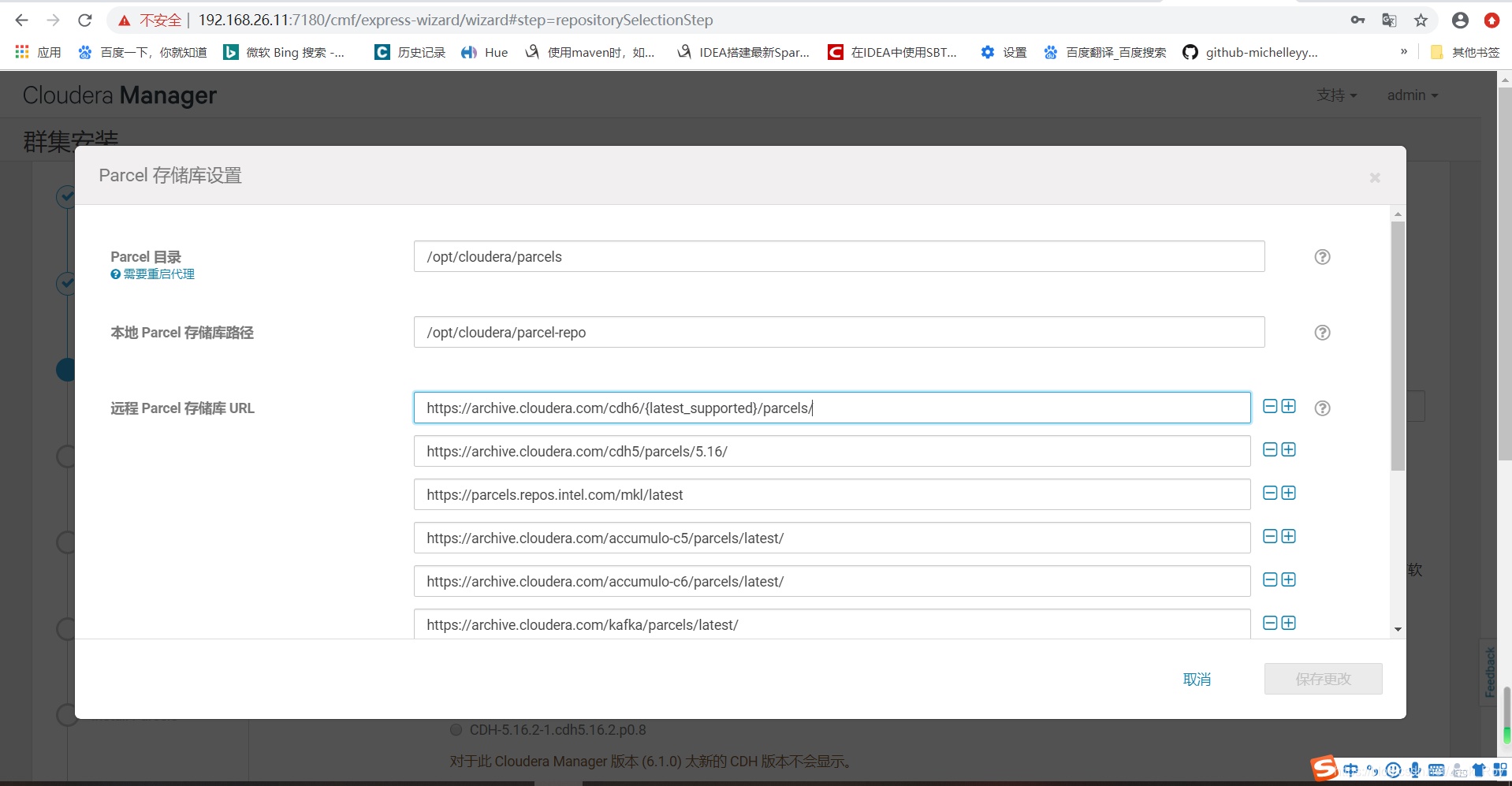The width and height of the screenshot is (1512, 786).
Task: Open the admin user dropdown
Action: point(1413,95)
